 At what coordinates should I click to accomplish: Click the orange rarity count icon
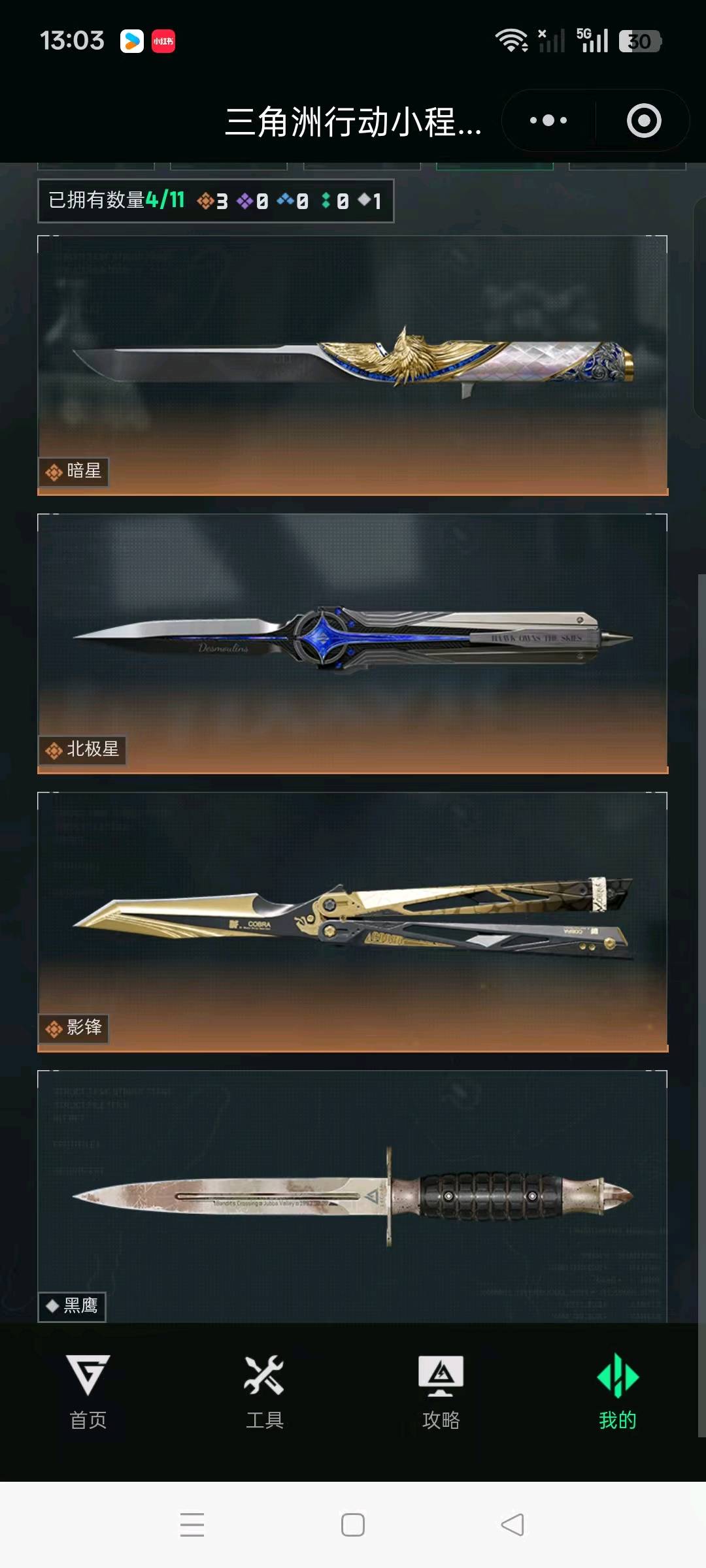pos(205,201)
